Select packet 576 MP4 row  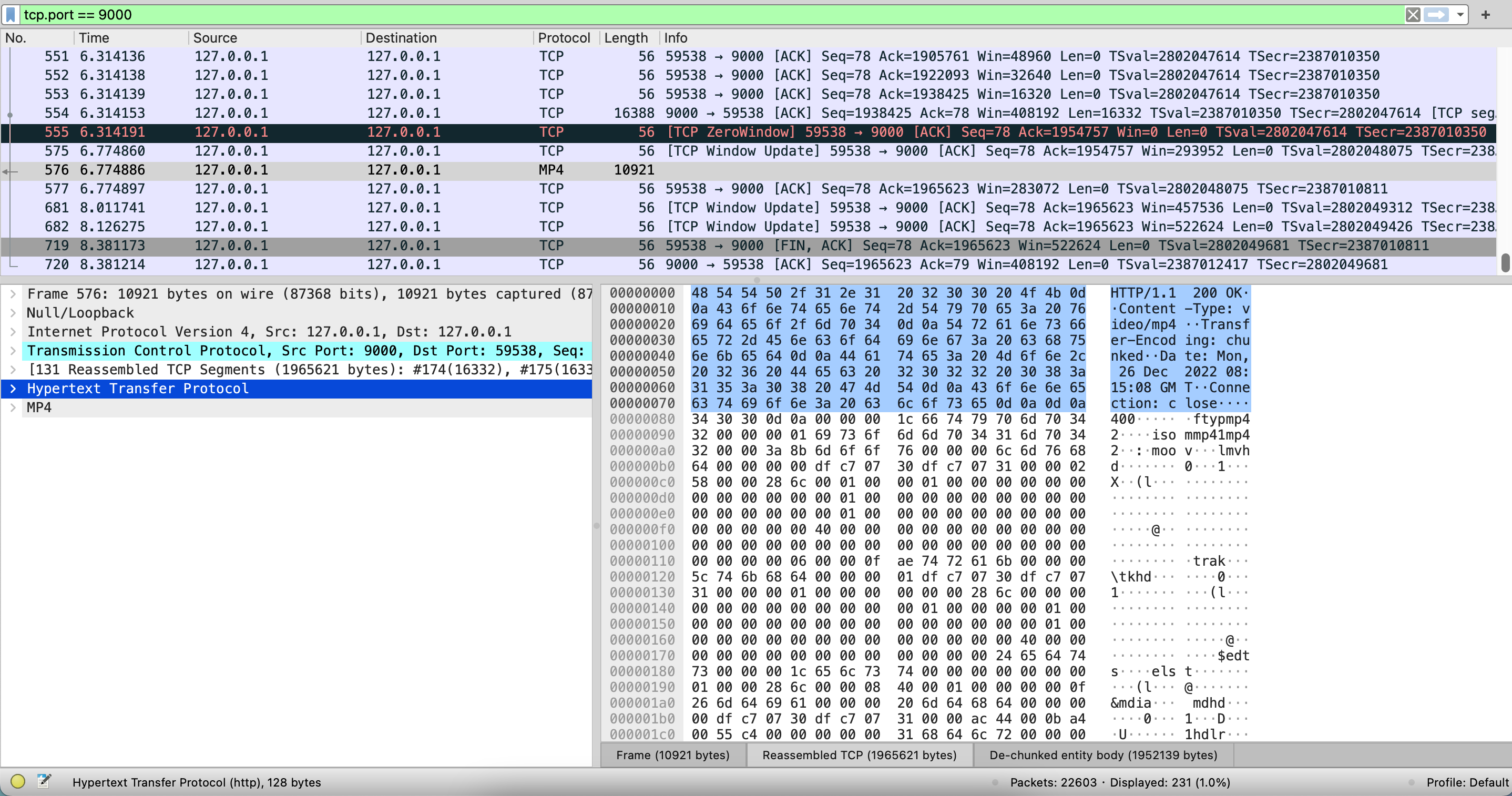click(748, 170)
